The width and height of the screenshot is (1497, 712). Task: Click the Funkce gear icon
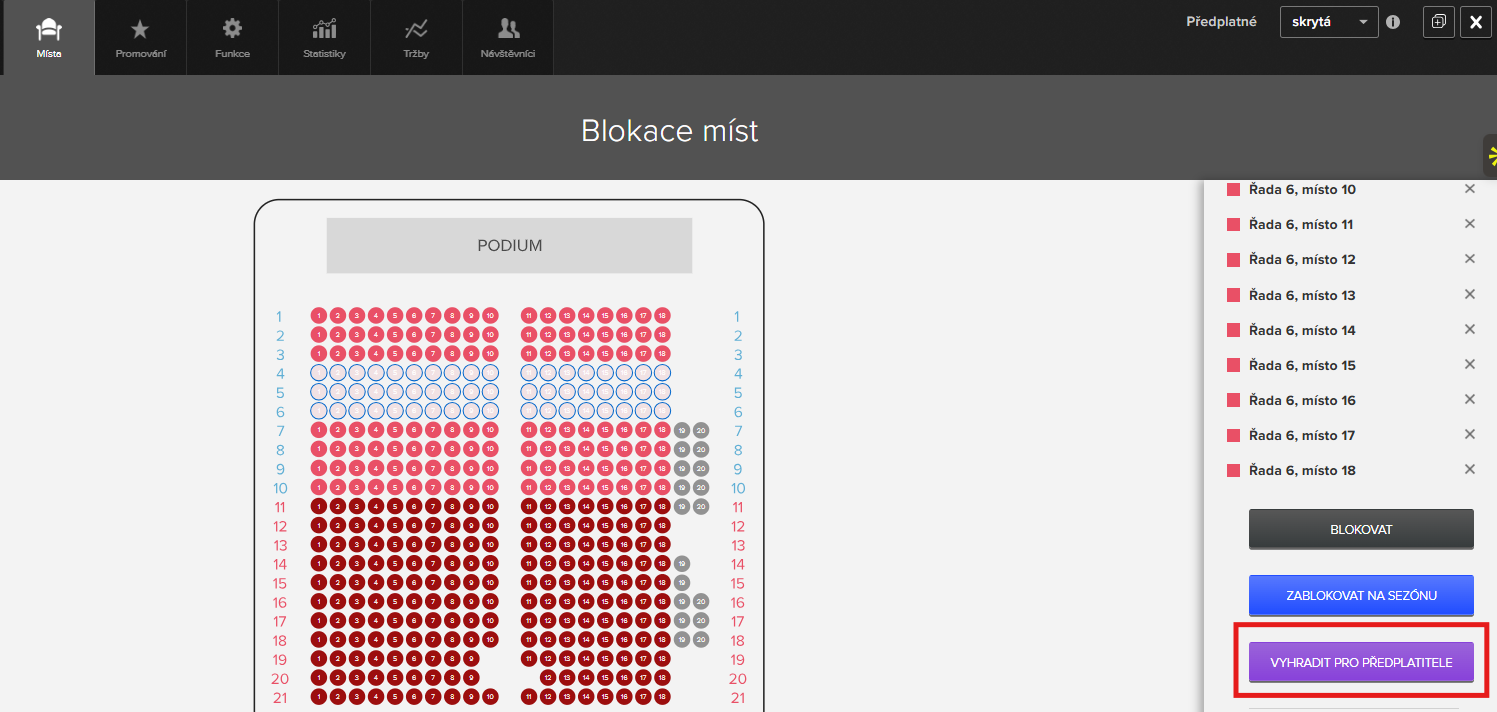coord(231,37)
